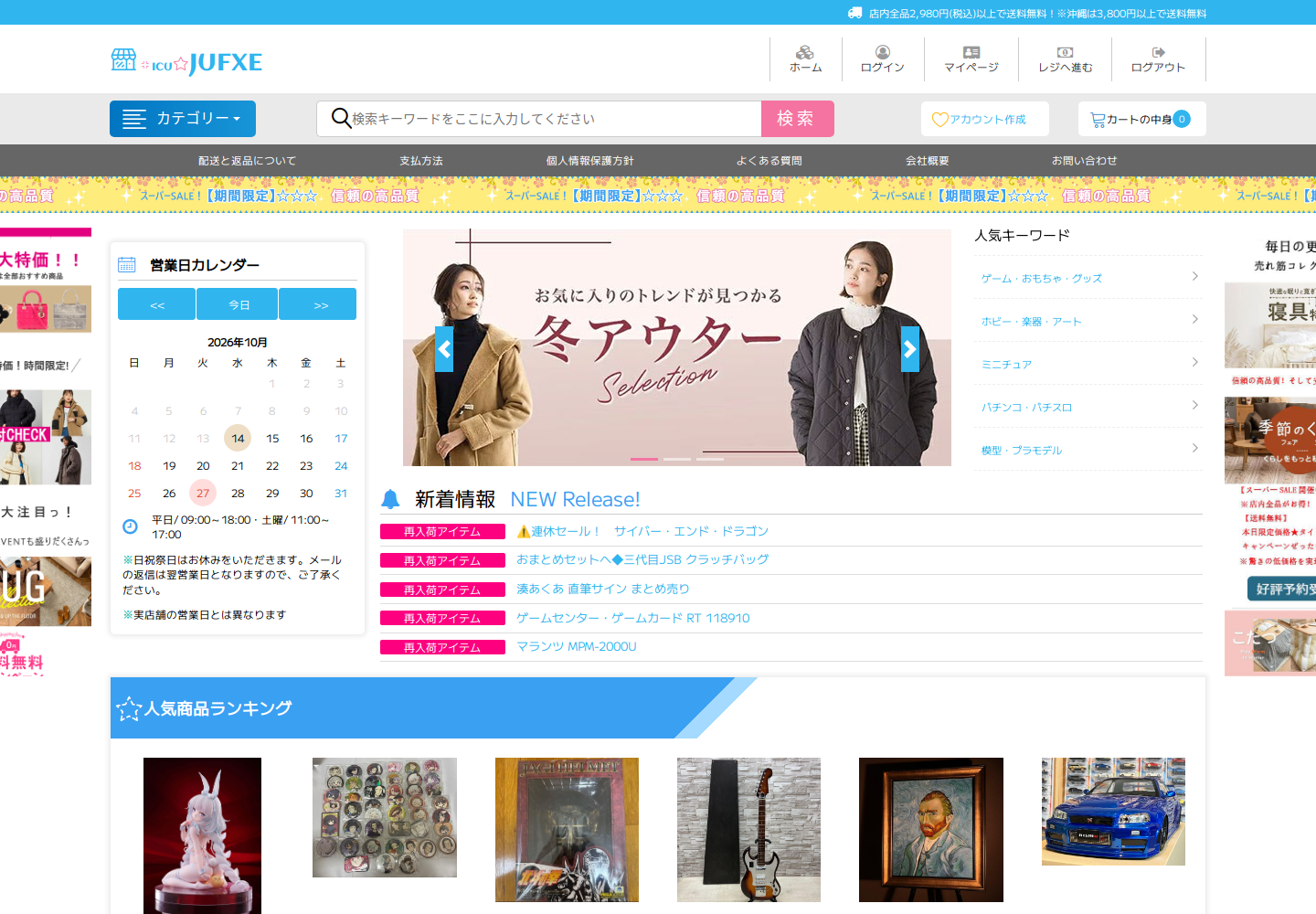Expand ゲーム・おもちゃ・グッズ keyword chevron
This screenshot has width=1316, height=914.
pyautogui.click(x=1195, y=277)
